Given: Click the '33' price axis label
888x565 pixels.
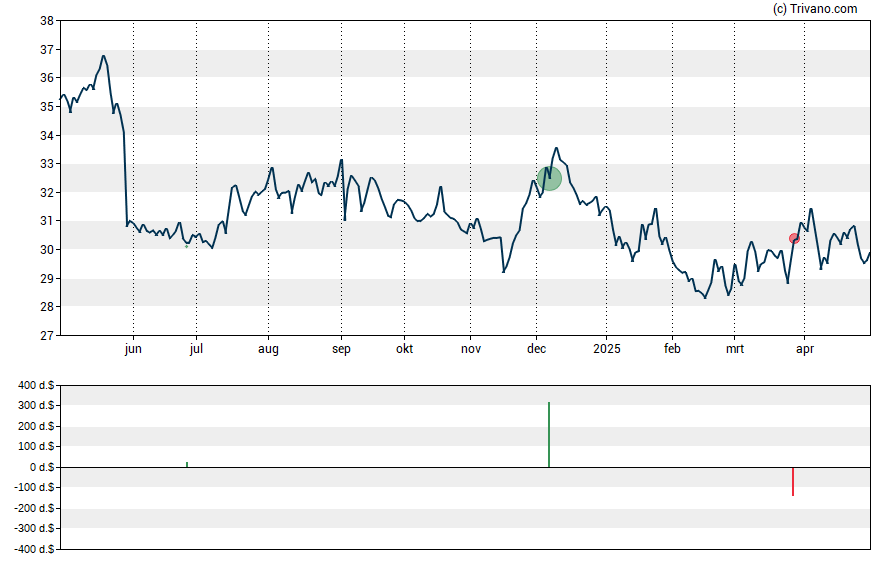Looking at the screenshot, I should (x=47, y=164).
